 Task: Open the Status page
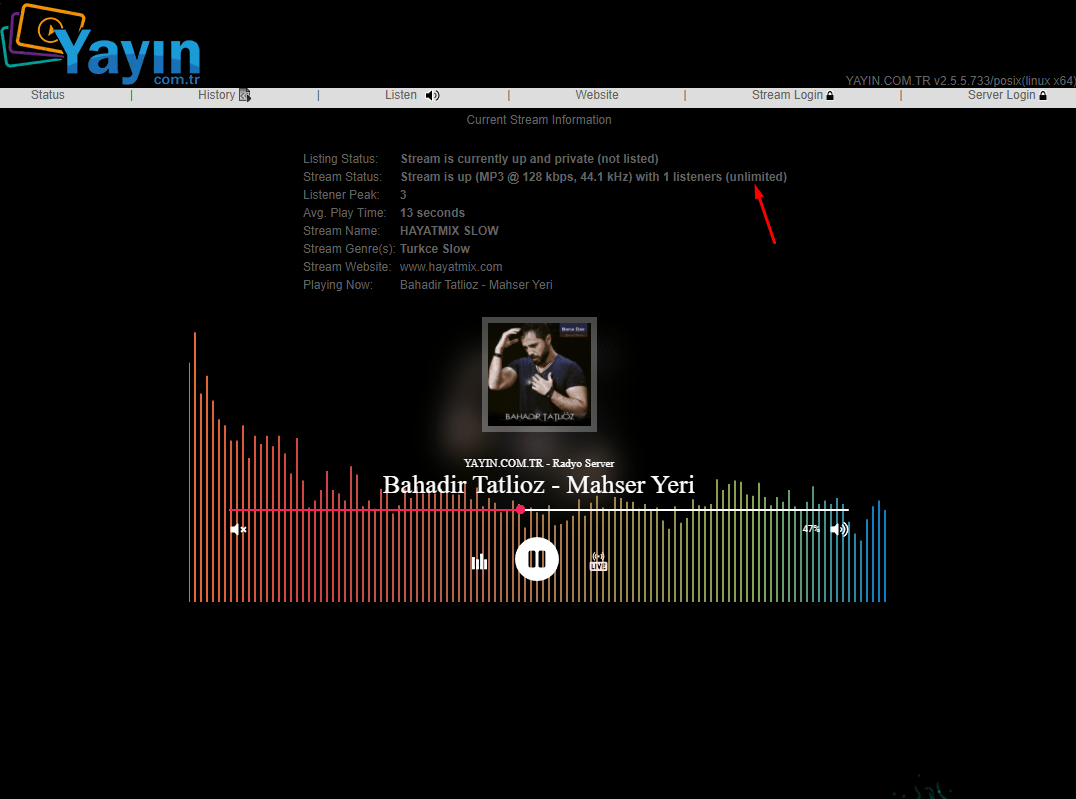[x=47, y=95]
